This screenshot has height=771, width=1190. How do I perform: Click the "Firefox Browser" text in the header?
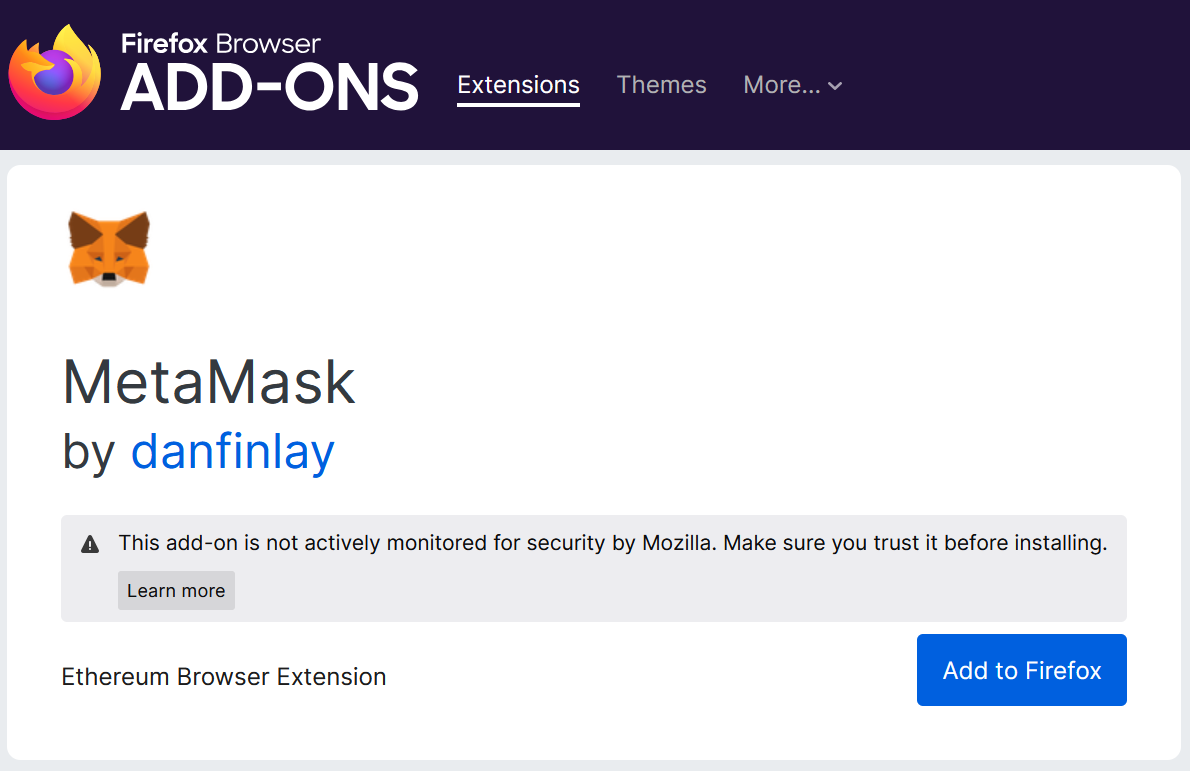point(220,43)
